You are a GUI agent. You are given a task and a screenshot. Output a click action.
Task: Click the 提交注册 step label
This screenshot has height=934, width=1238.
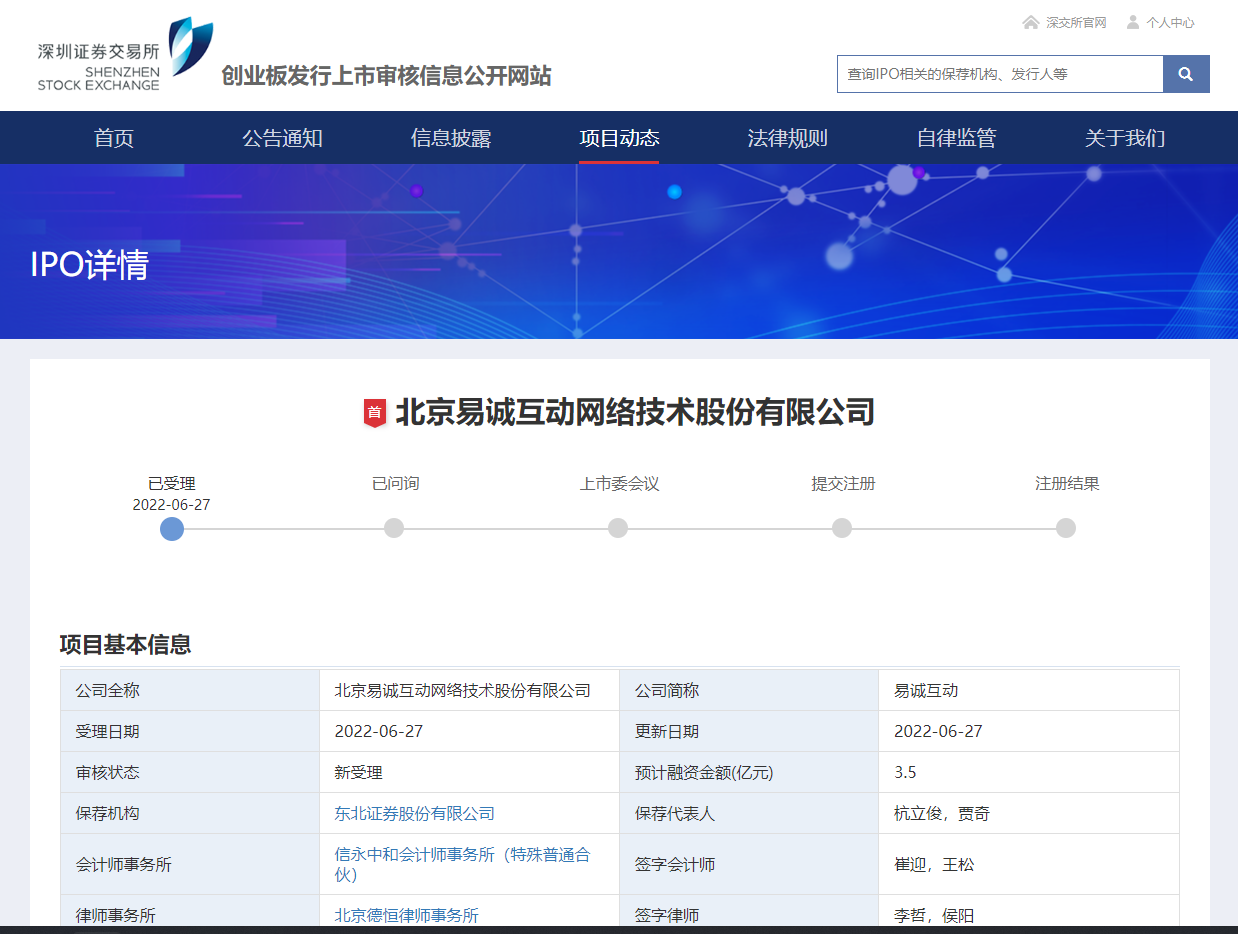click(x=843, y=484)
